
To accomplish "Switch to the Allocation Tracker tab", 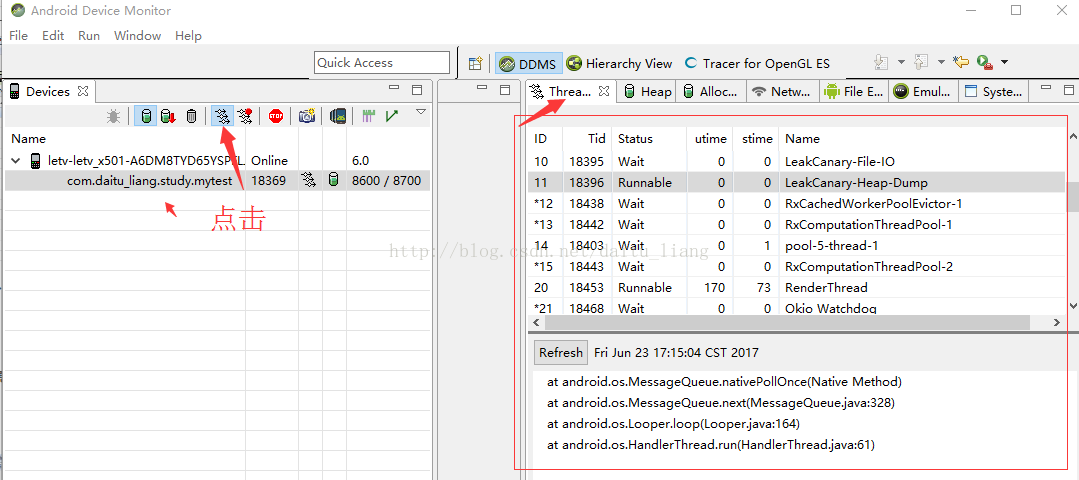I will click(x=711, y=91).
